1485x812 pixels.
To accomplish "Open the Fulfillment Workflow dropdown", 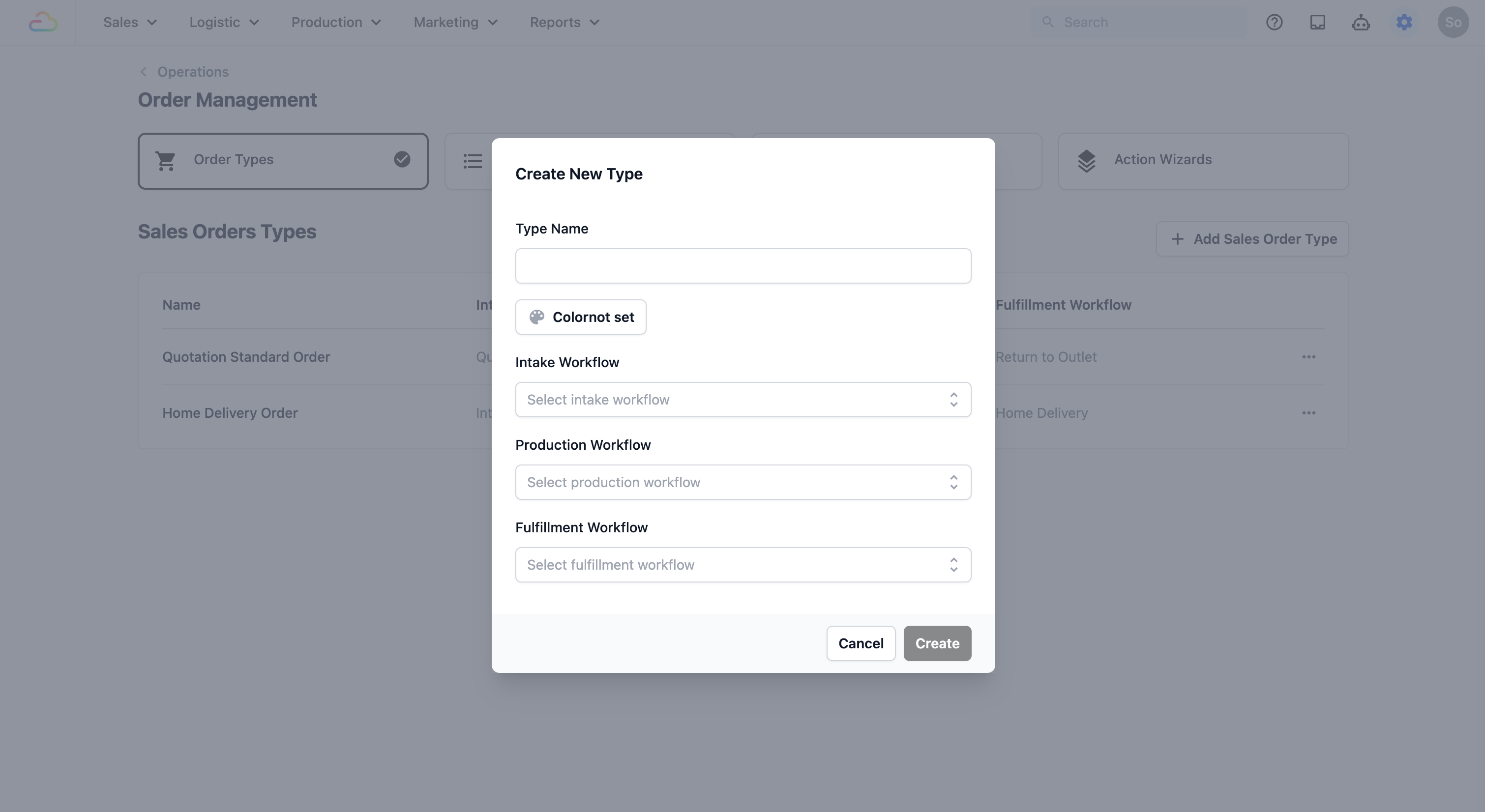I will [x=742, y=565].
